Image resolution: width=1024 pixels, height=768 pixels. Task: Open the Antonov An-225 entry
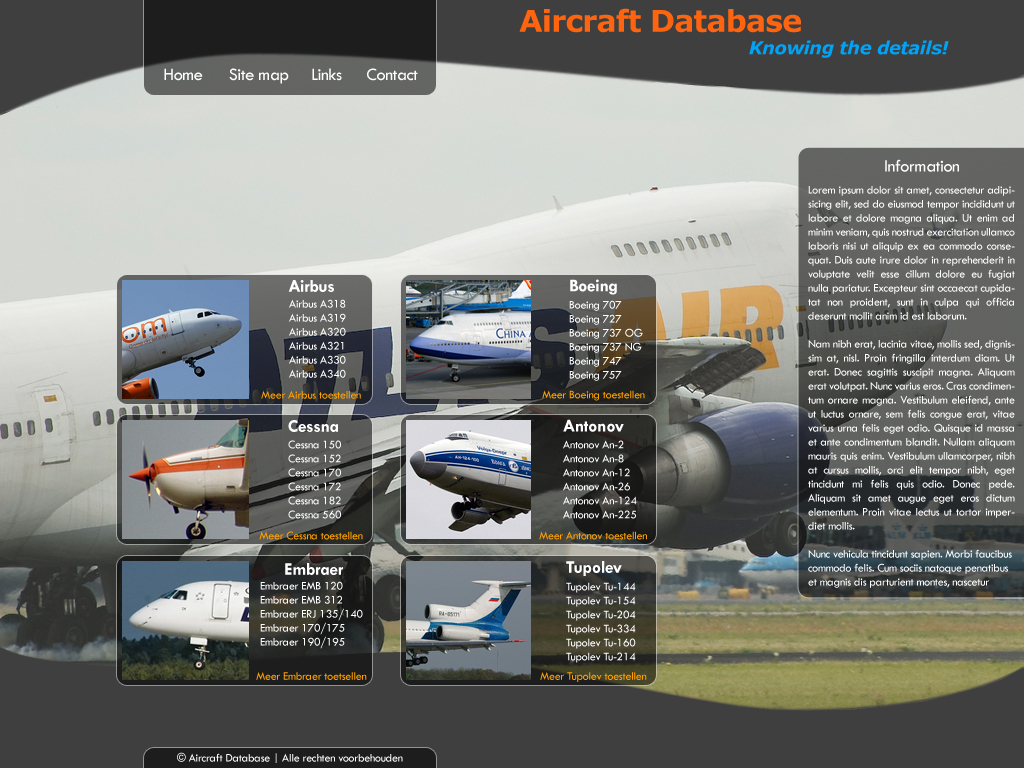pyautogui.click(x=600, y=515)
